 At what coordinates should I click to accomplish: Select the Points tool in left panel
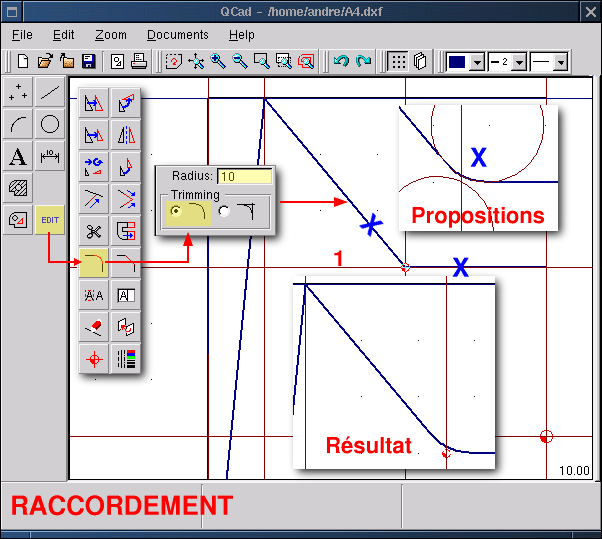pyautogui.click(x=18, y=93)
